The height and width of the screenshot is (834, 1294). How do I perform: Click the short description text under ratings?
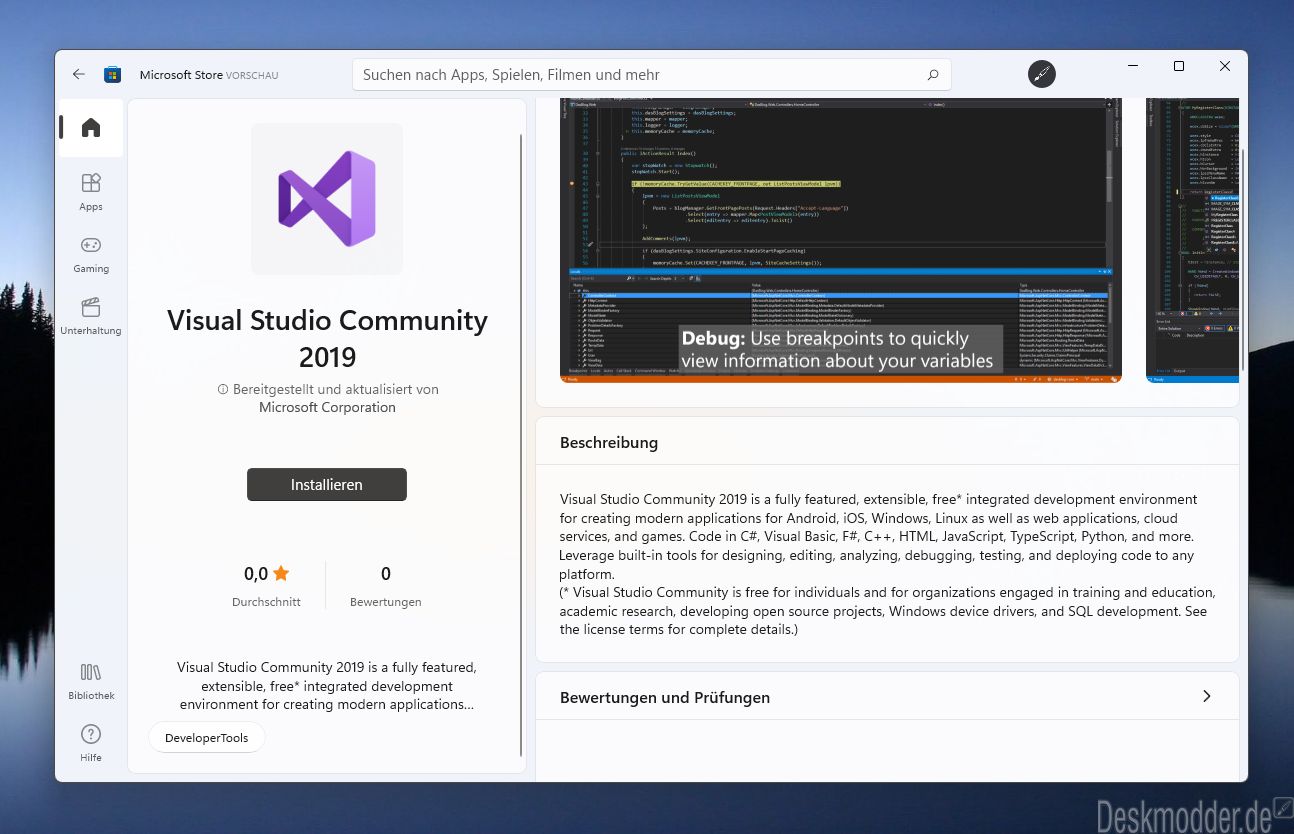point(327,685)
